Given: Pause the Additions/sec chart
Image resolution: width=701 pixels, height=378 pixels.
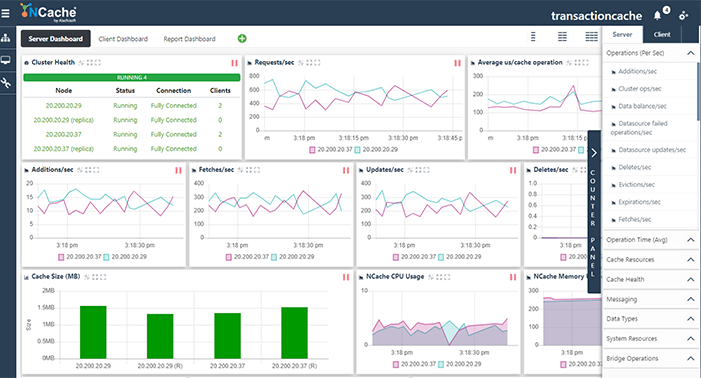Looking at the screenshot, I should click(178, 170).
